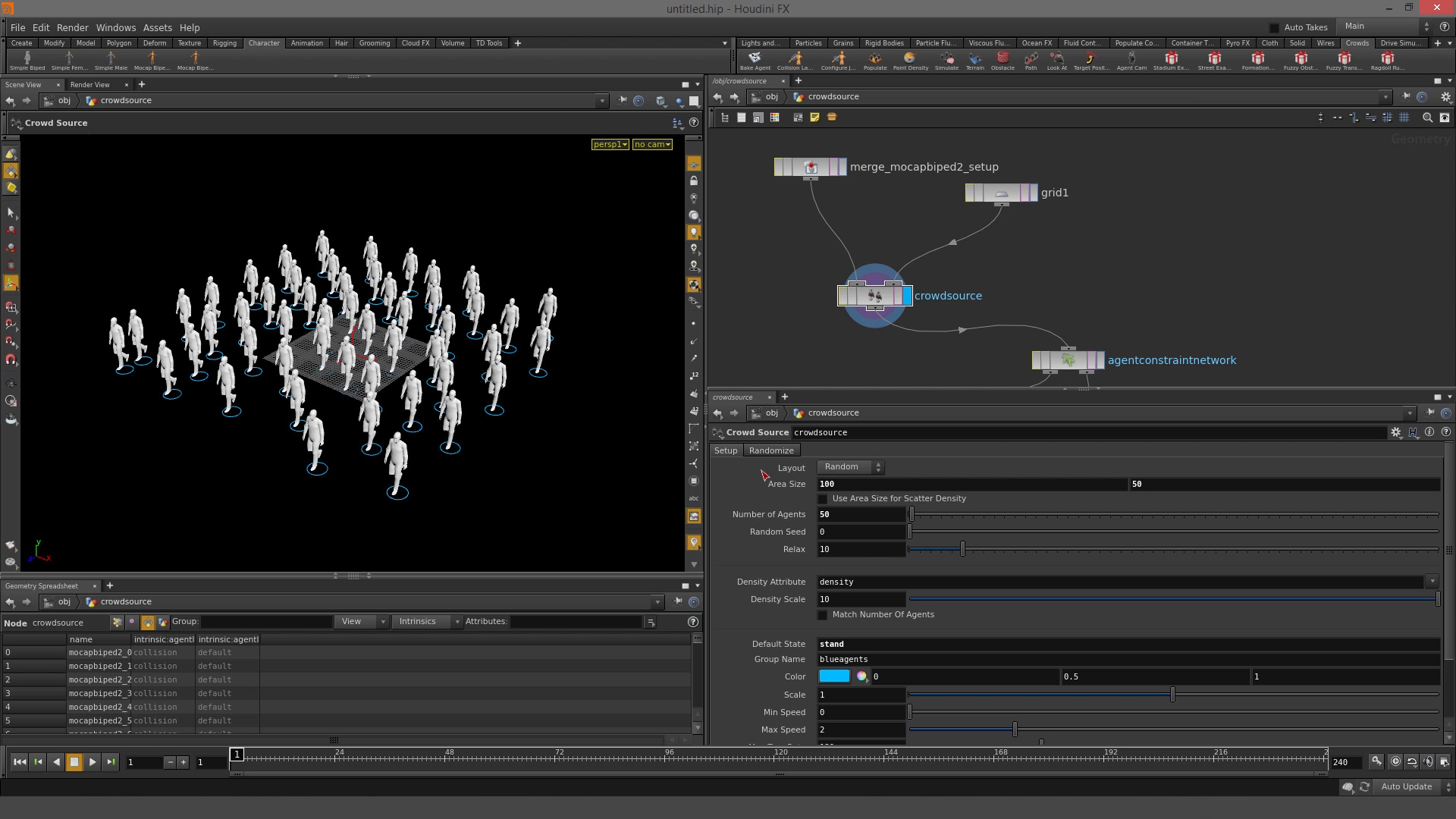The image size is (1456, 819).
Task: Select the Populate crowd shelf tool
Action: pyautogui.click(x=874, y=60)
